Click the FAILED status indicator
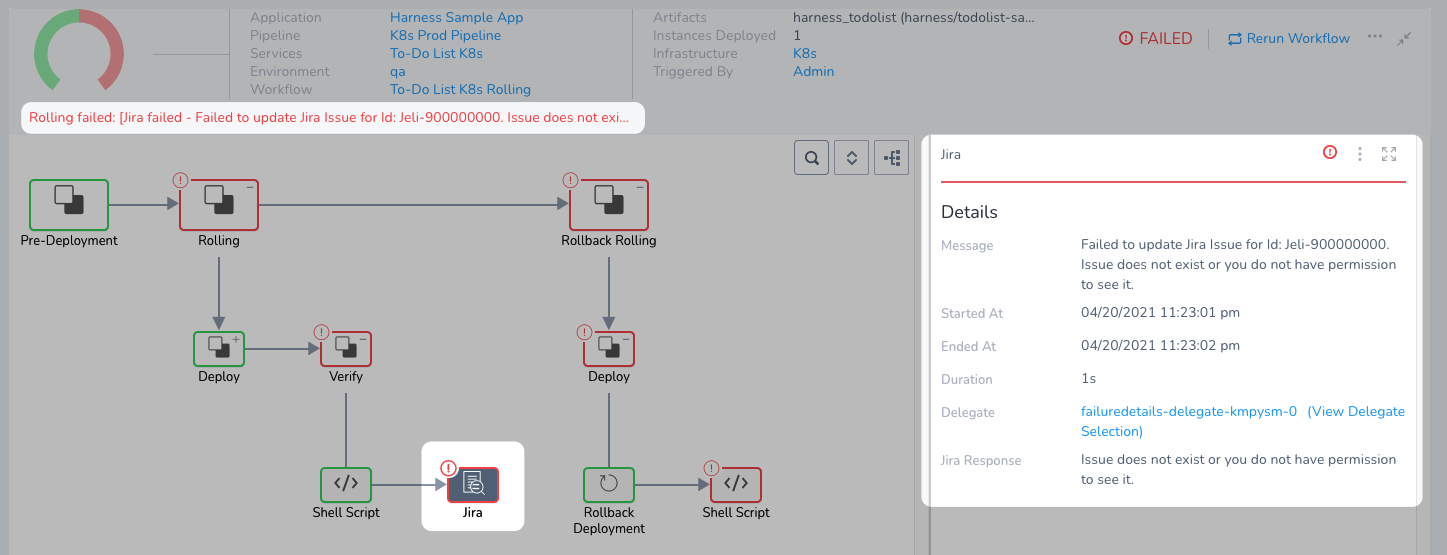 [1156, 38]
